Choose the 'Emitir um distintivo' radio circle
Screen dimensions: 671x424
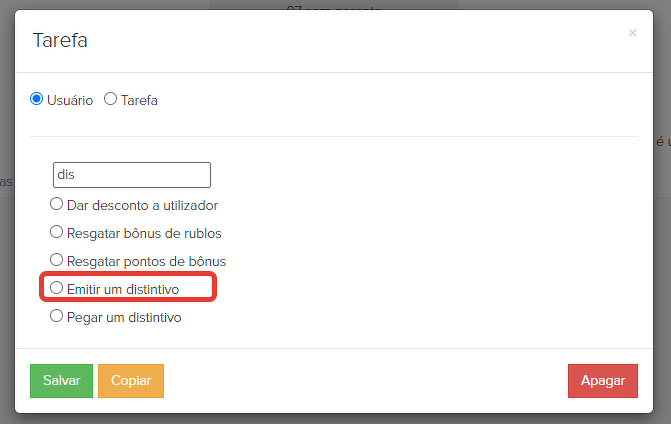point(57,288)
